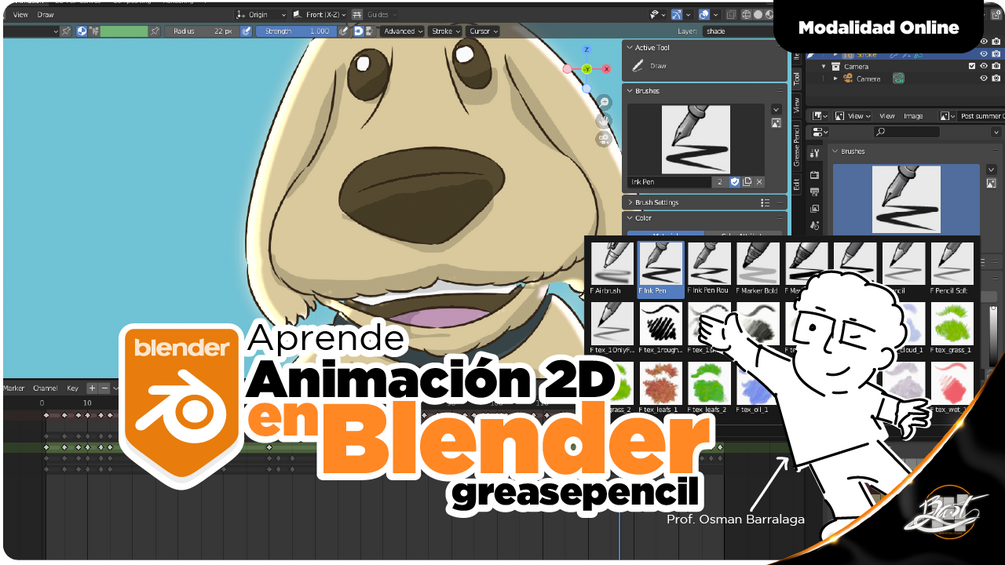Toggle fake user shield for Ink Pen
This screenshot has width=1005, height=565.
point(735,182)
